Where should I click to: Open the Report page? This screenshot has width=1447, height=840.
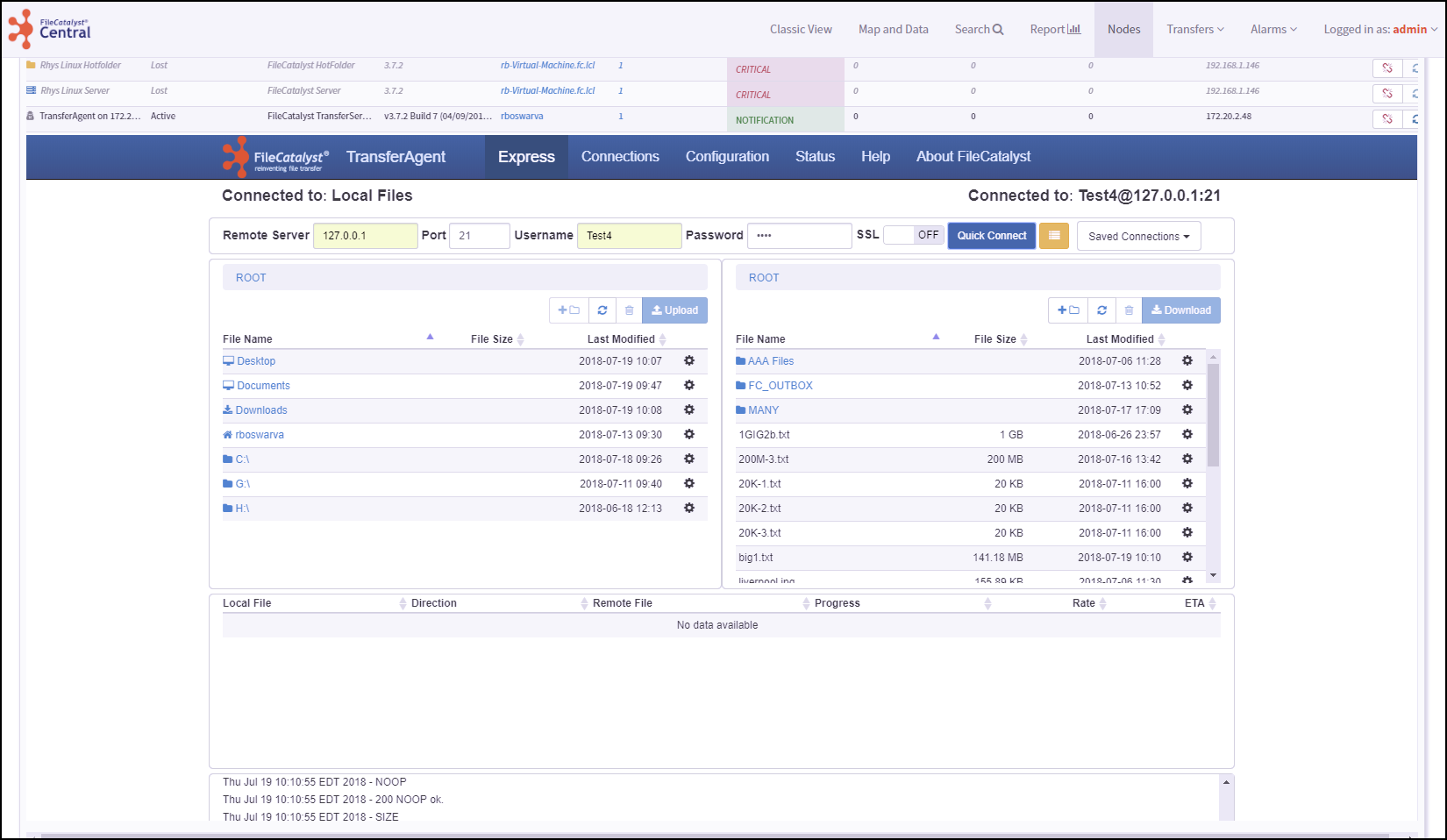click(x=1055, y=29)
